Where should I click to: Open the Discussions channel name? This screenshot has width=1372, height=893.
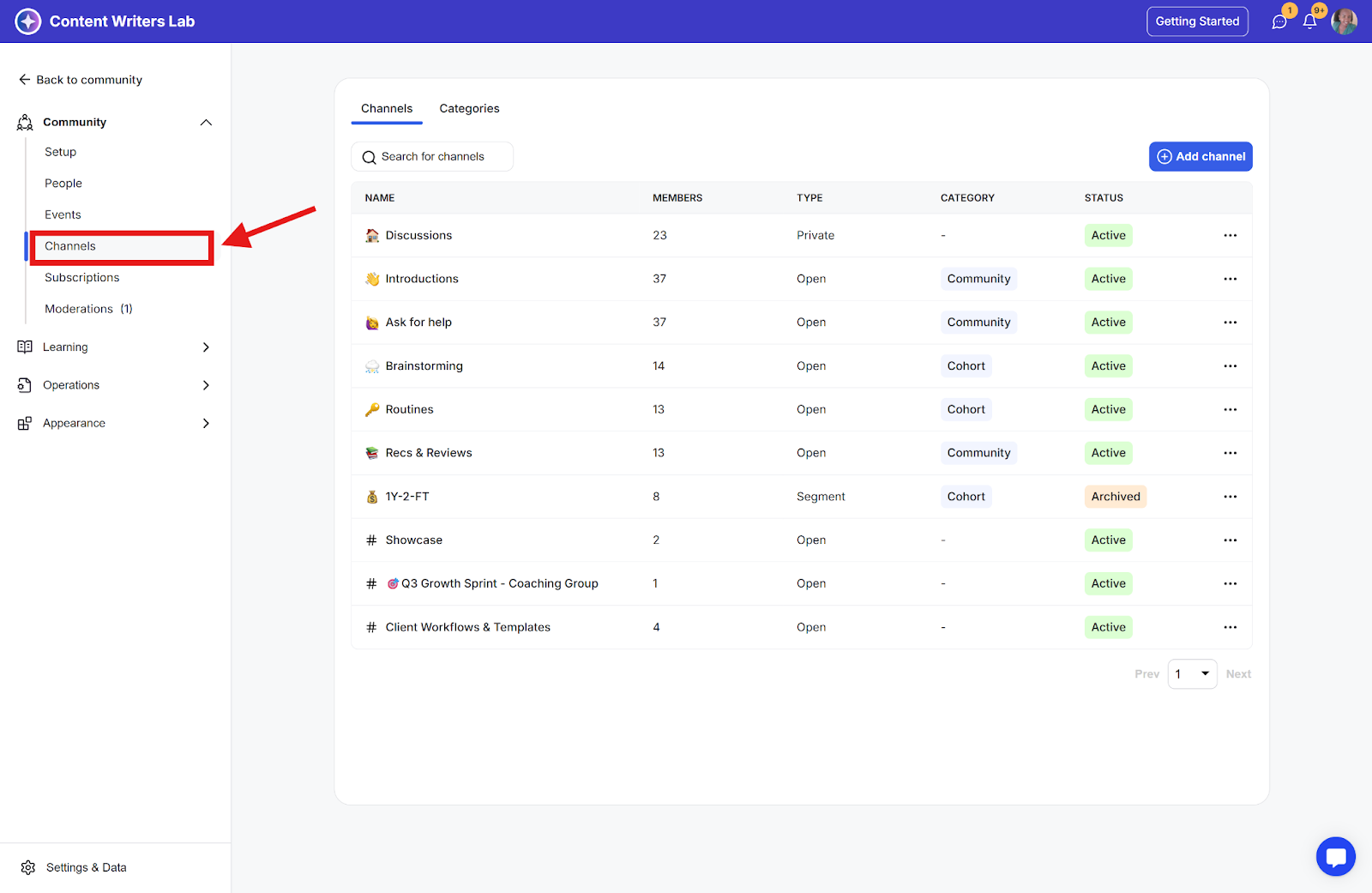(x=418, y=235)
